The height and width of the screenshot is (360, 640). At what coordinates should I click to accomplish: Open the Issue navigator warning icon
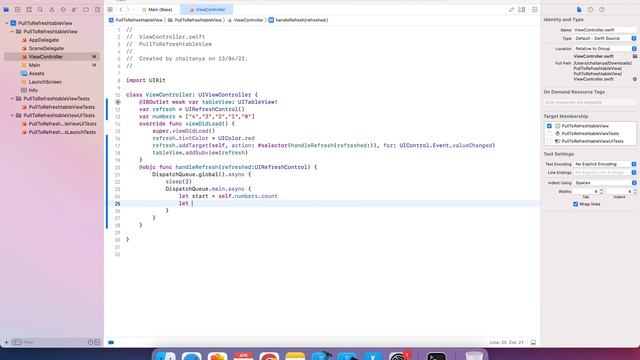pos(52,9)
